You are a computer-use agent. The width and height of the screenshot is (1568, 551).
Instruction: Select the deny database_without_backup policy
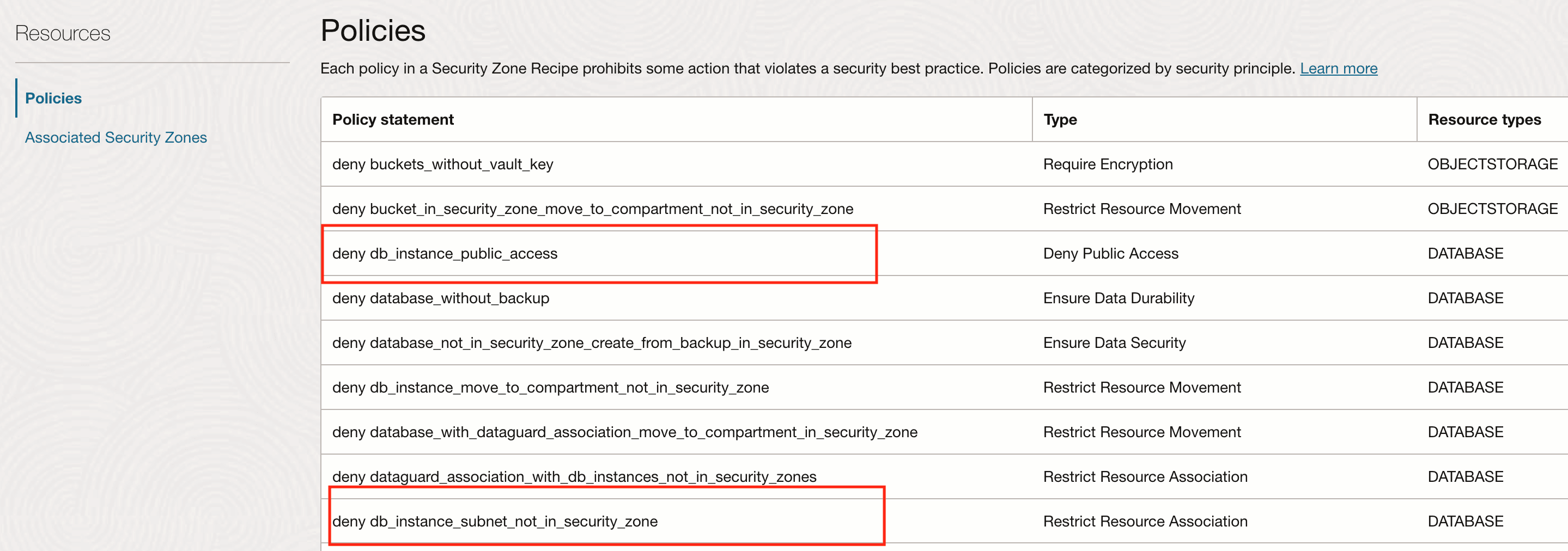(x=441, y=298)
